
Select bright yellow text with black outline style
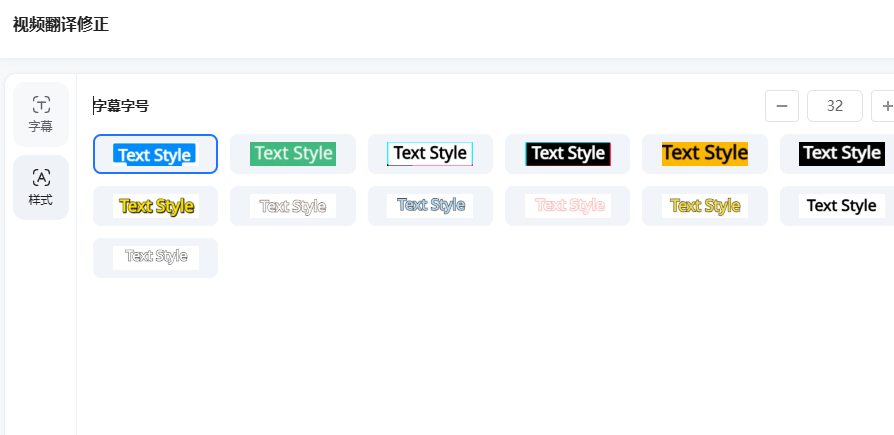tap(155, 206)
